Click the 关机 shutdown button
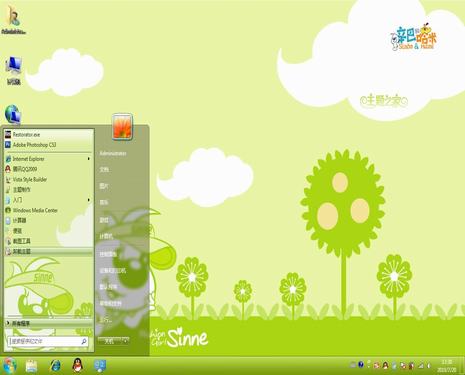 point(110,341)
